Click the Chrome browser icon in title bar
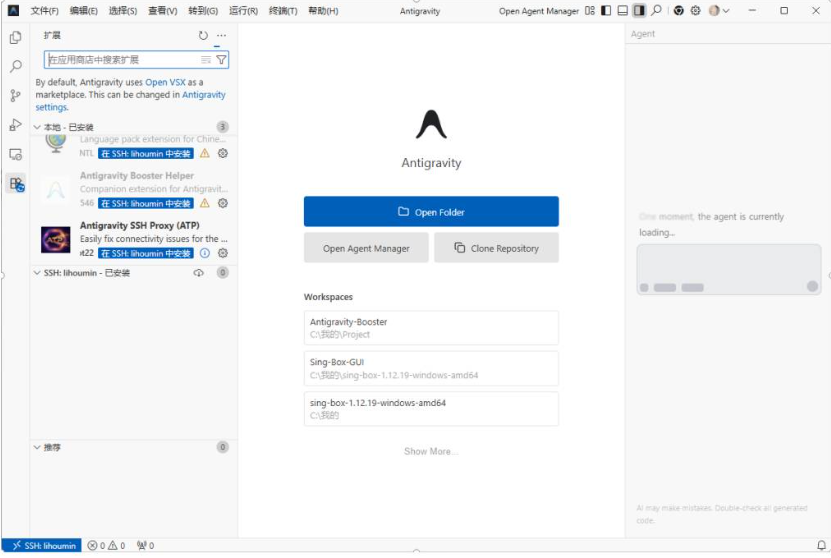831x558 pixels. 678,11
